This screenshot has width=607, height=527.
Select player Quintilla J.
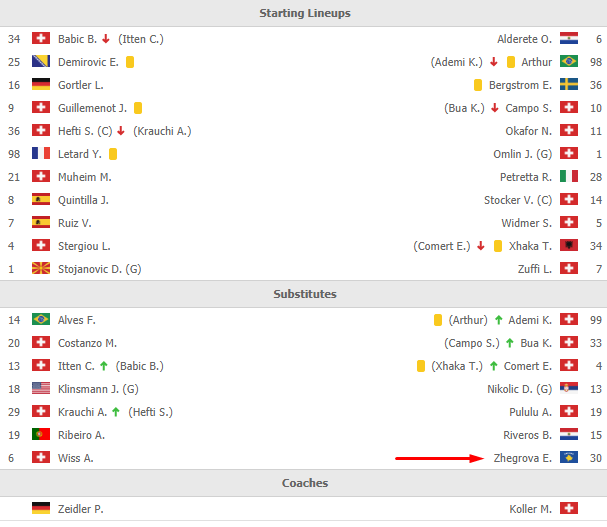[x=83, y=200]
